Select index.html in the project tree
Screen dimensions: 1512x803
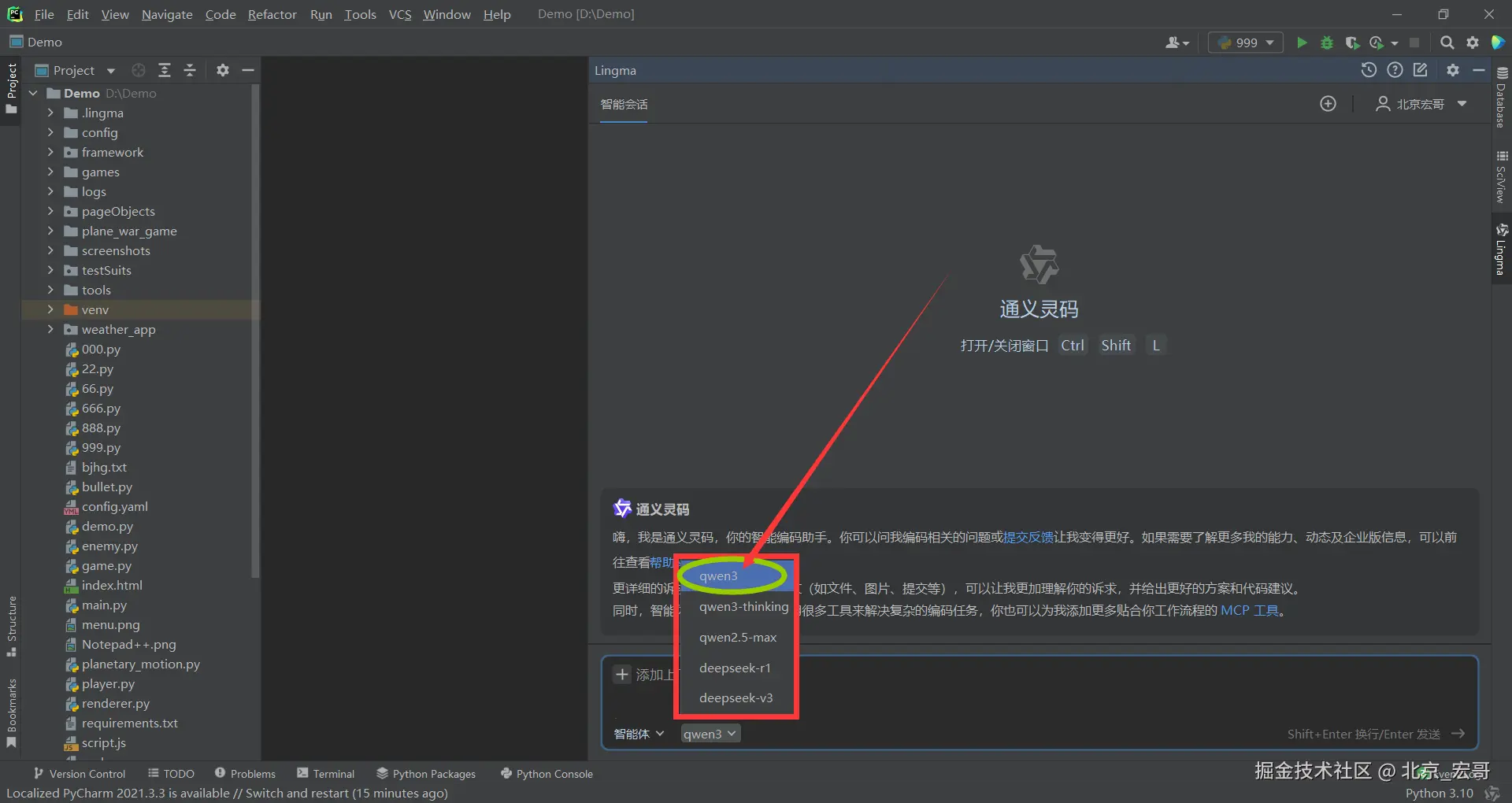112,585
